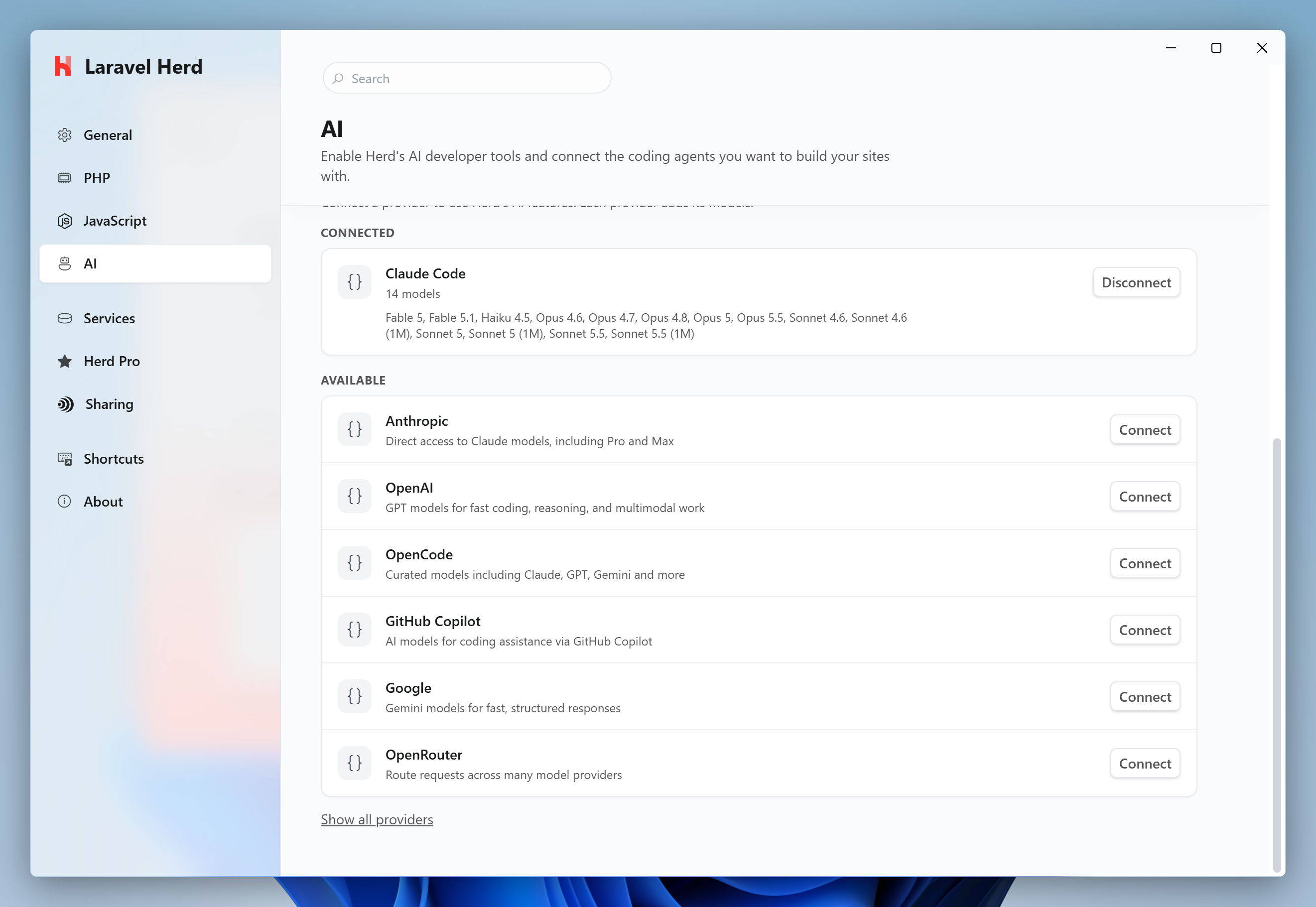Switch to the PHP settings section

tap(155, 178)
